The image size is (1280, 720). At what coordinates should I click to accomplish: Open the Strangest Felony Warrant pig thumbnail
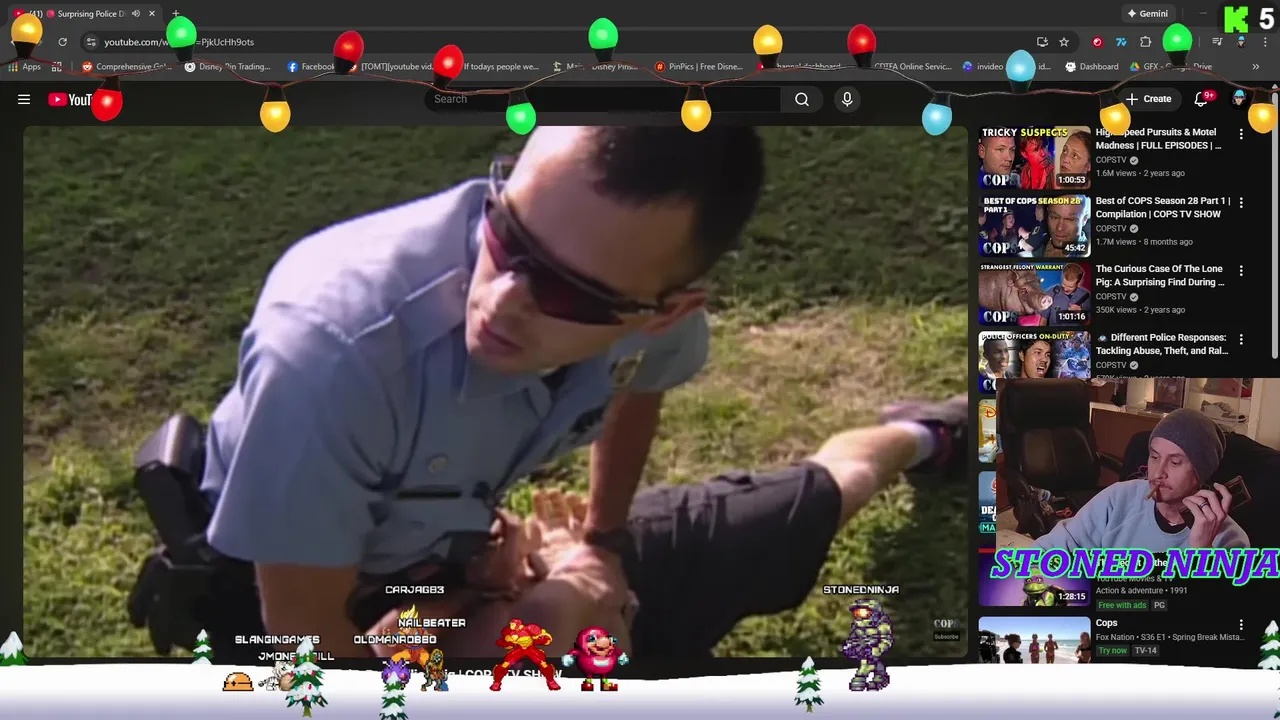[1034, 294]
